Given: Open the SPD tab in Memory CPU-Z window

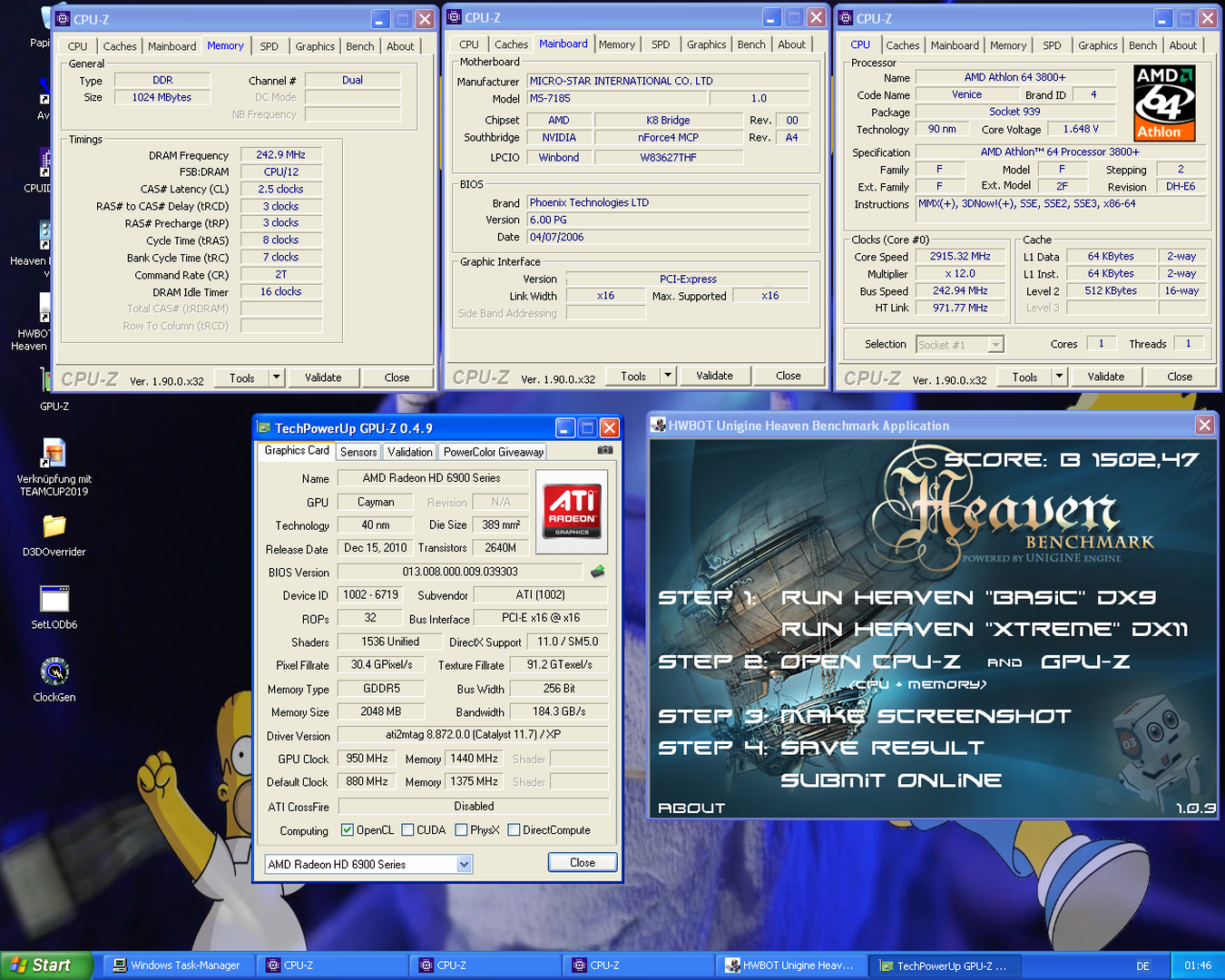Looking at the screenshot, I should [269, 46].
